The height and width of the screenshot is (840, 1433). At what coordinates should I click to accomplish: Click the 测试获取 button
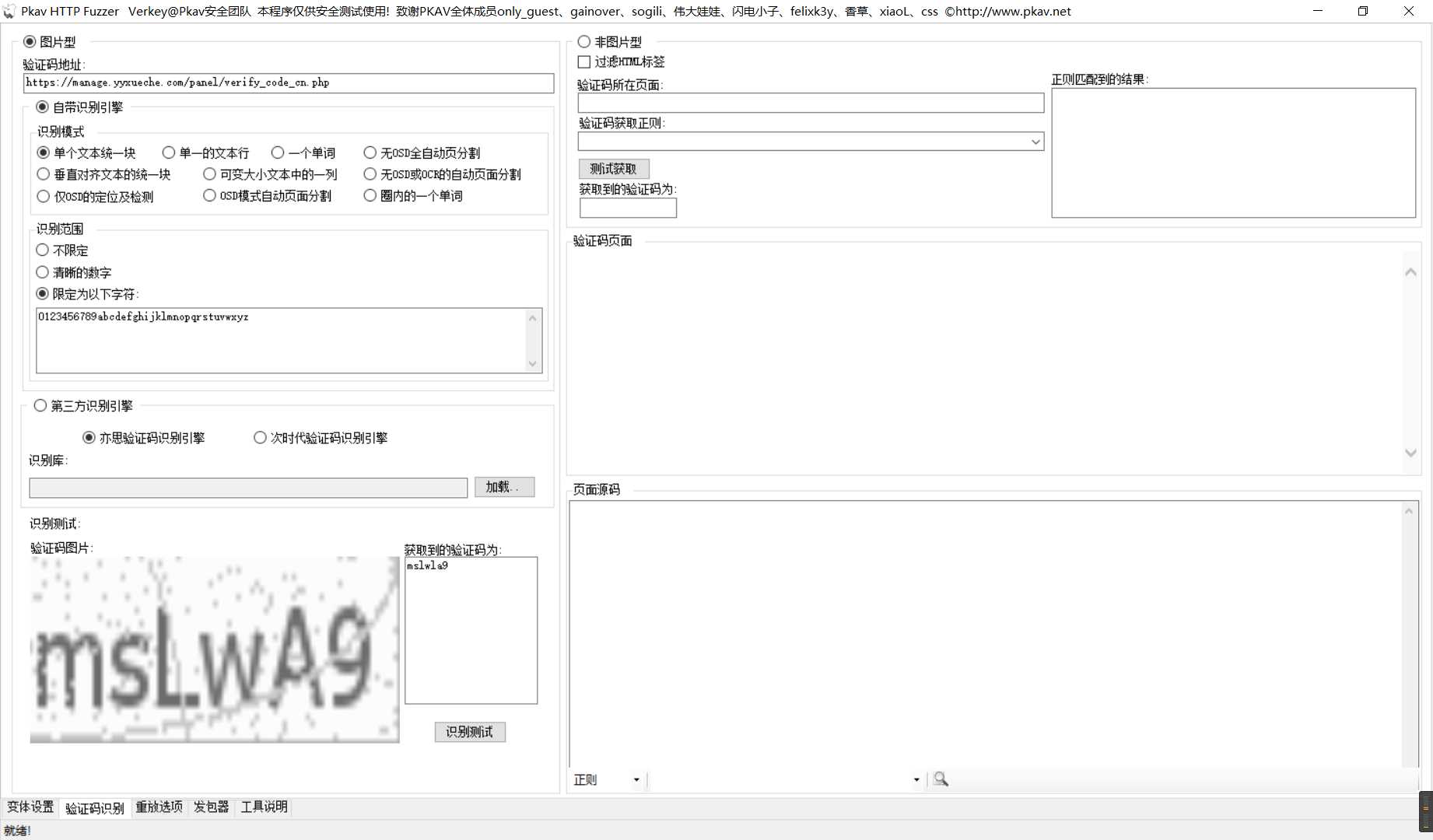click(614, 169)
